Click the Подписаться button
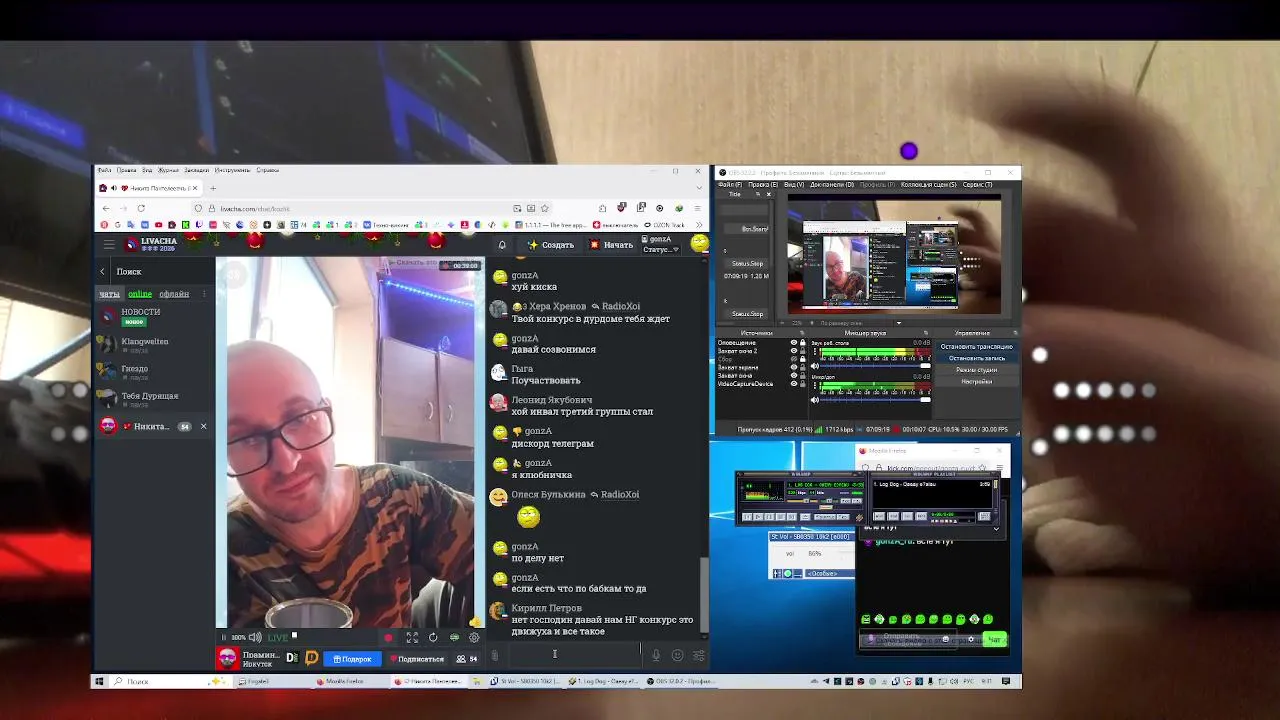 pyautogui.click(x=417, y=658)
